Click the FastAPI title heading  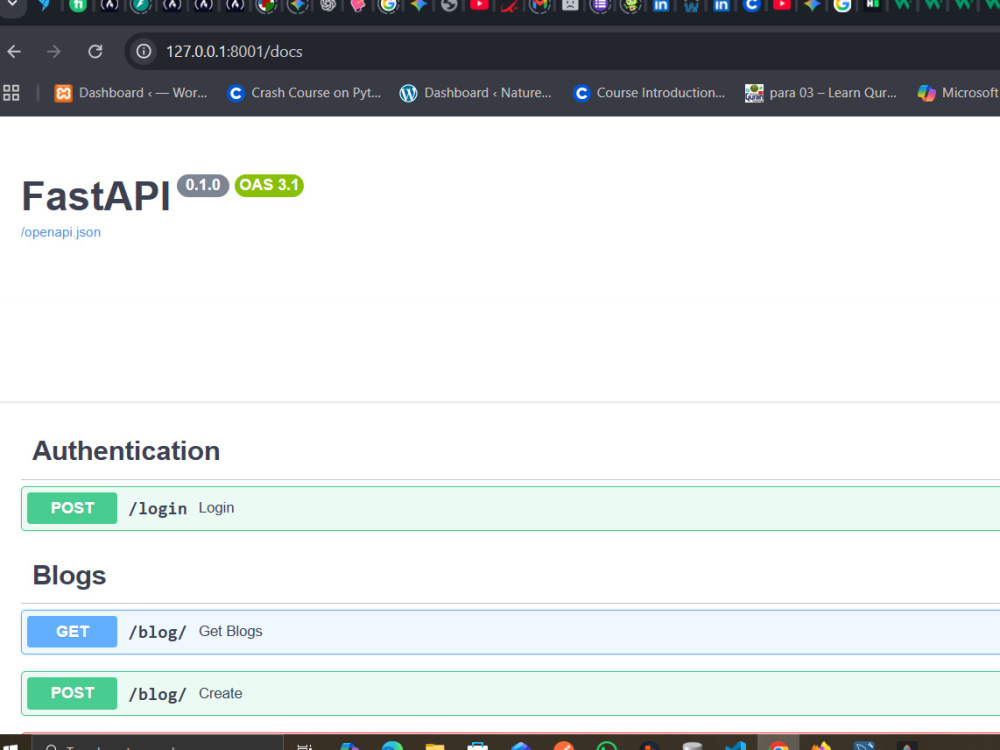click(96, 196)
